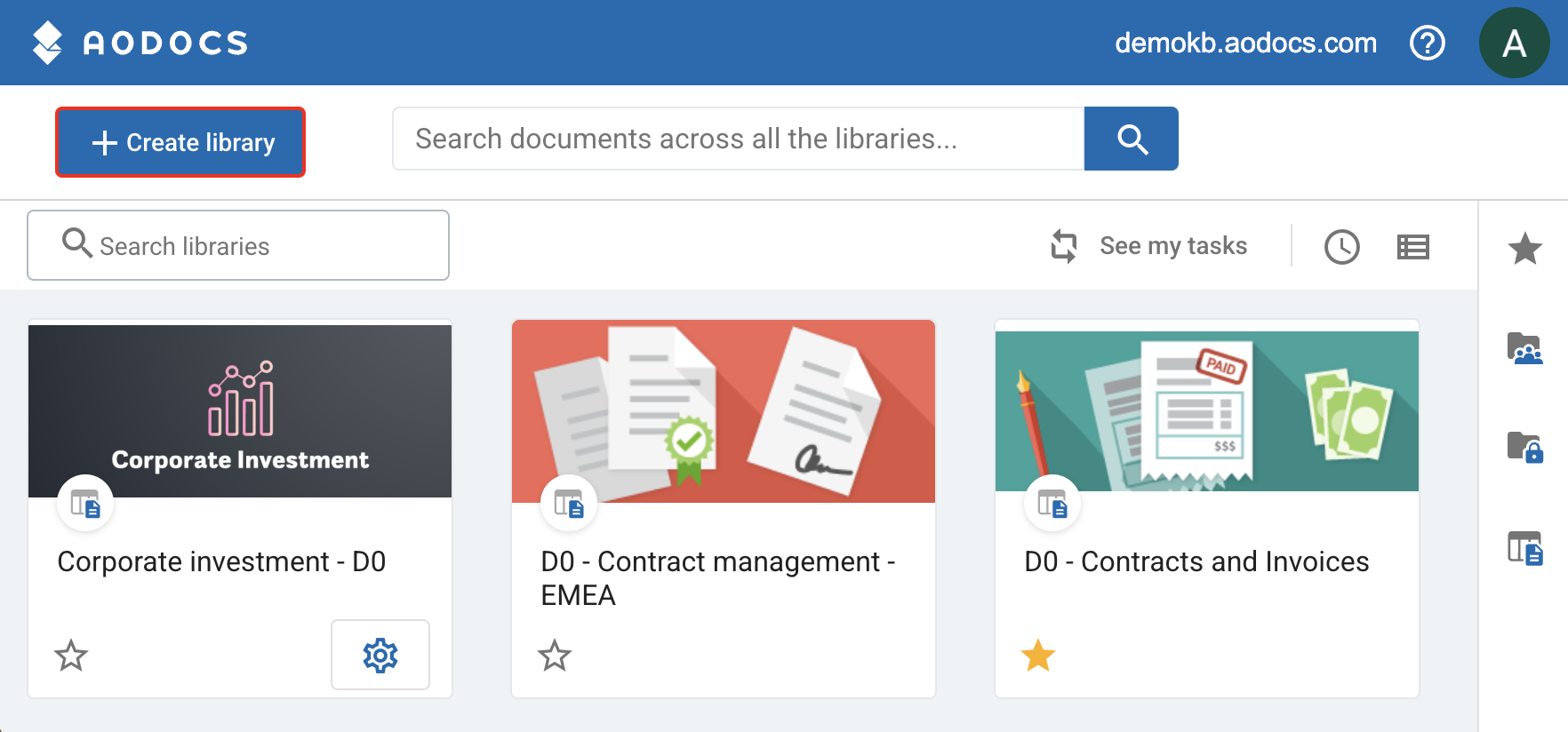This screenshot has height=732, width=1568.
Task: Click the search documents across libraries field
Action: click(738, 139)
